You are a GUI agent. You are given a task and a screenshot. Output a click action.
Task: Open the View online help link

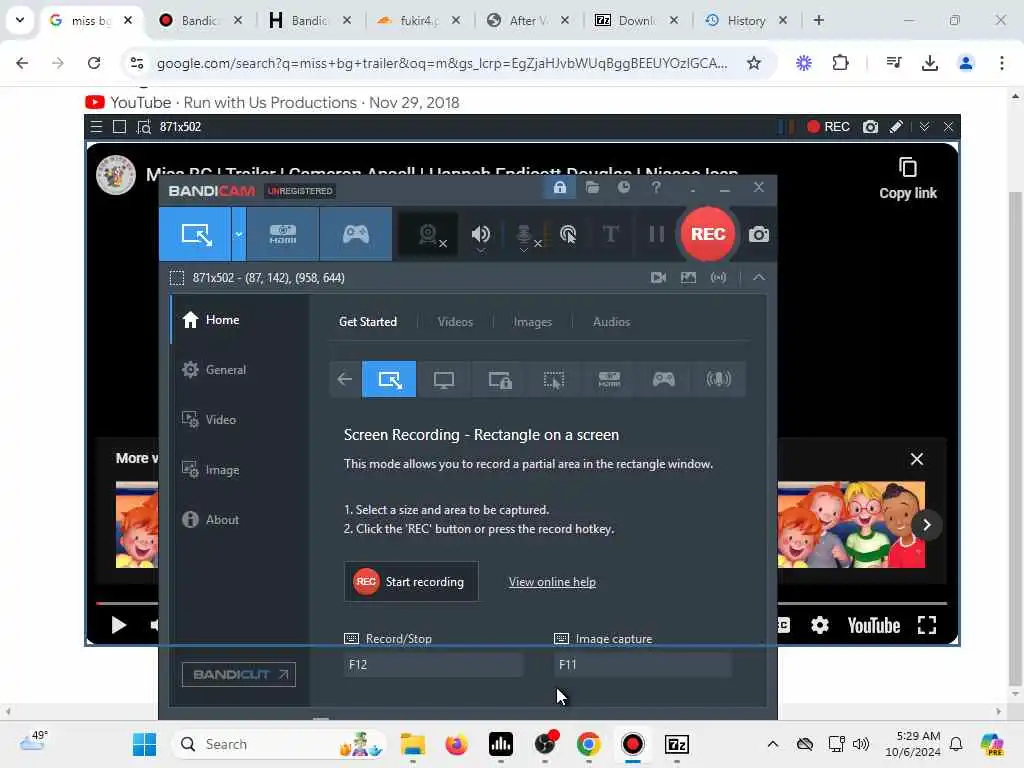tap(552, 582)
